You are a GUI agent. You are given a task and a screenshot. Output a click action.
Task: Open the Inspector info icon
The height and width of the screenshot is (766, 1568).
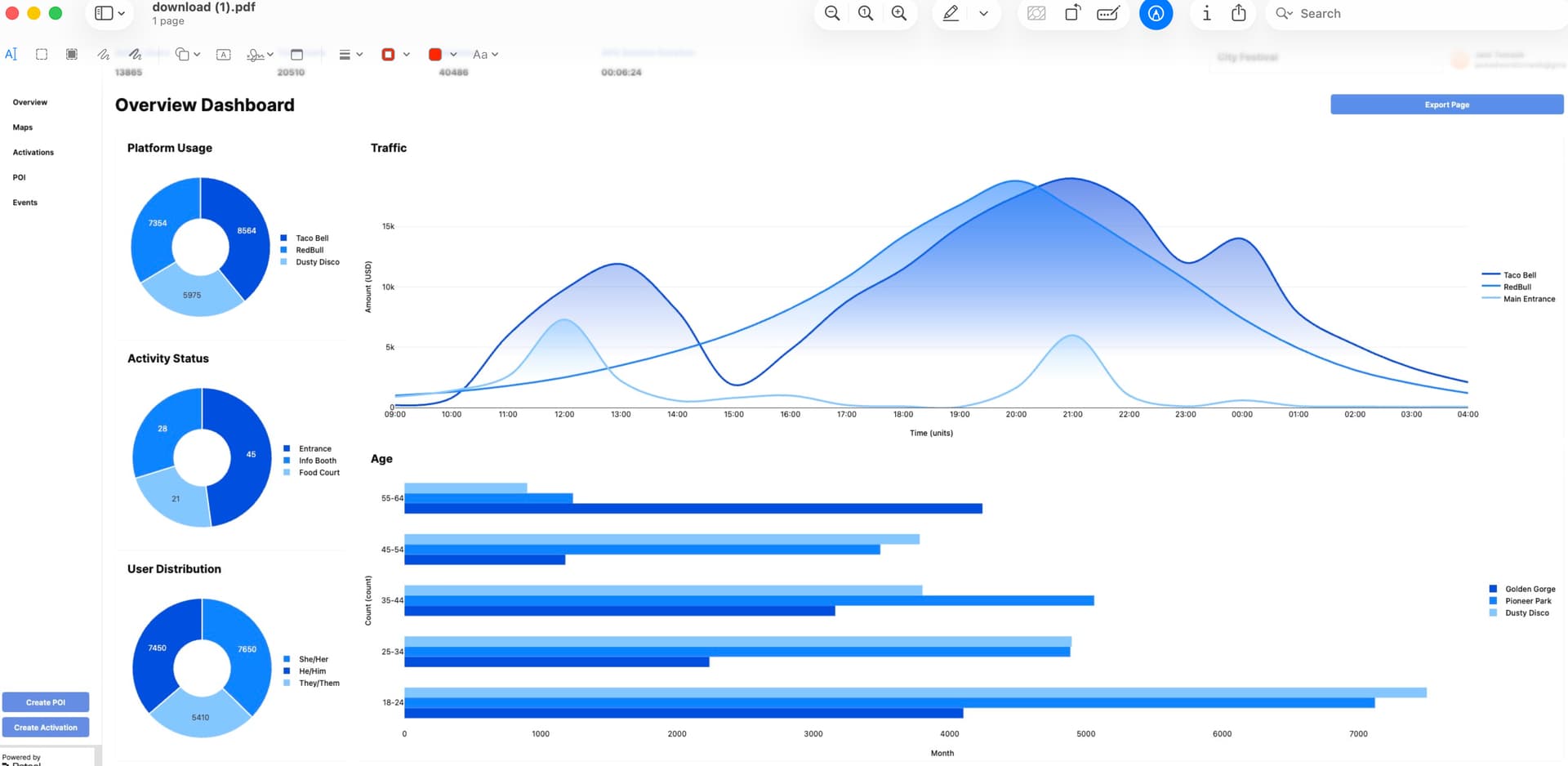tap(1206, 14)
